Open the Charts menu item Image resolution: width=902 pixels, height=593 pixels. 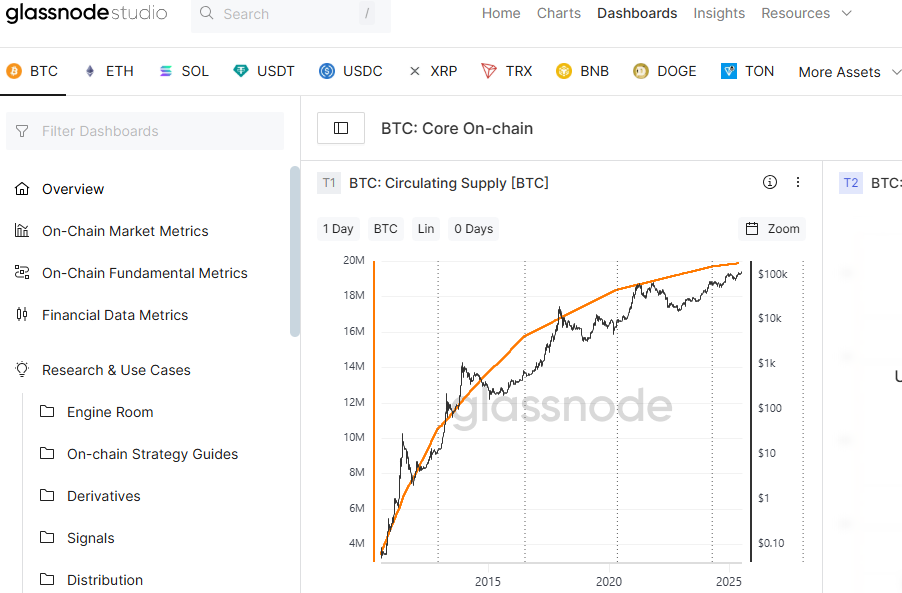(559, 13)
